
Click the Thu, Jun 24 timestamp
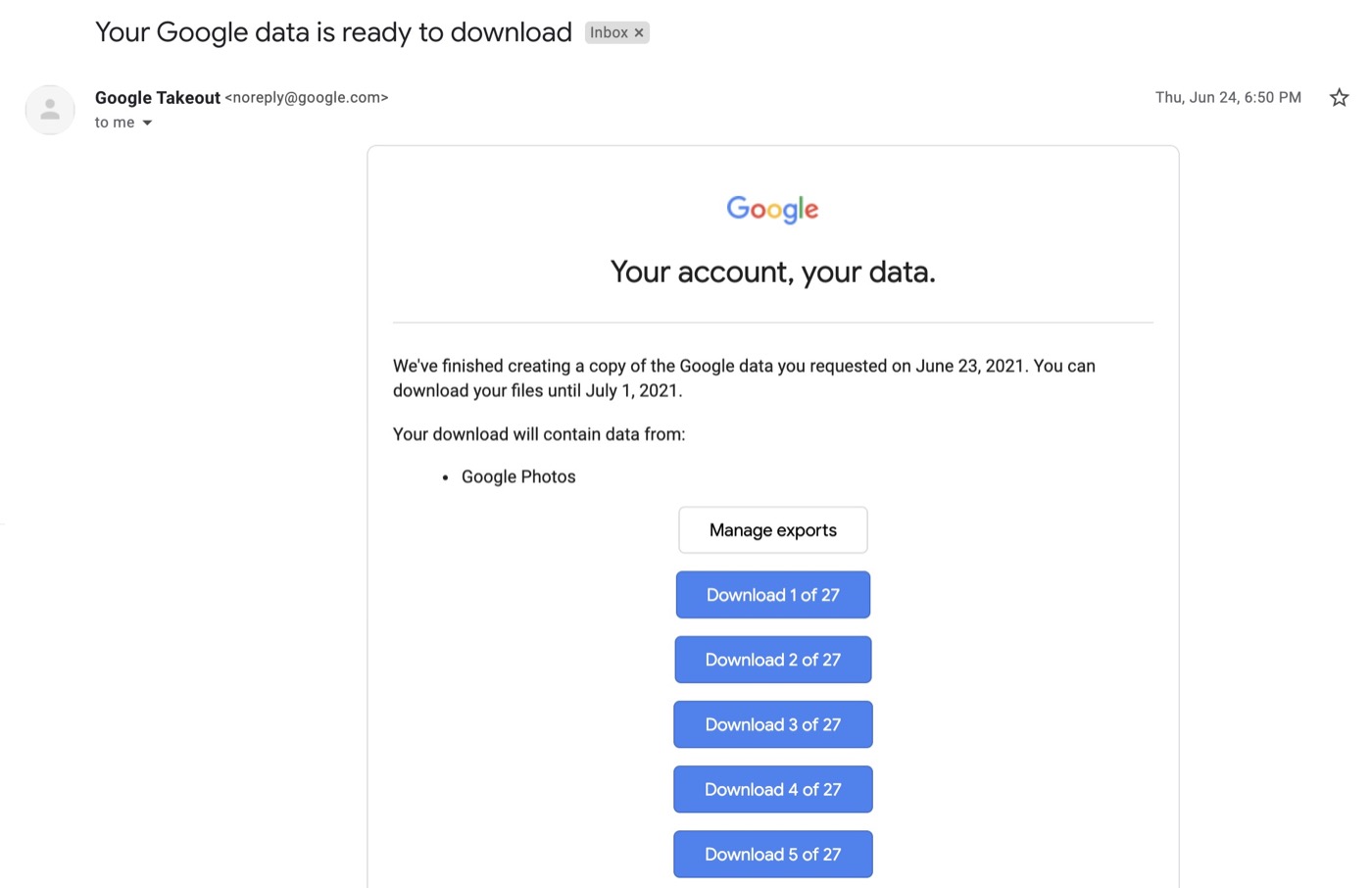1228,97
